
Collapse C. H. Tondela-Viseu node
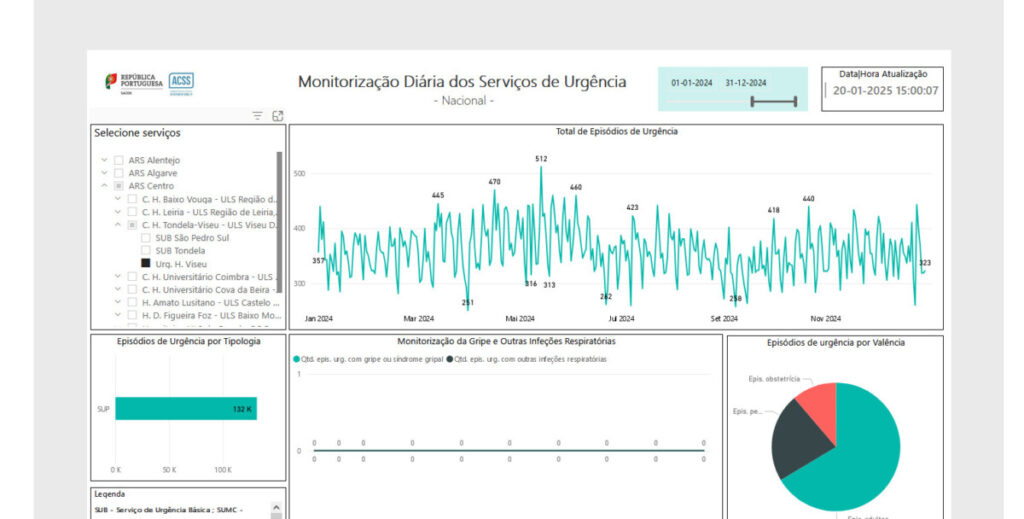pos(118,225)
